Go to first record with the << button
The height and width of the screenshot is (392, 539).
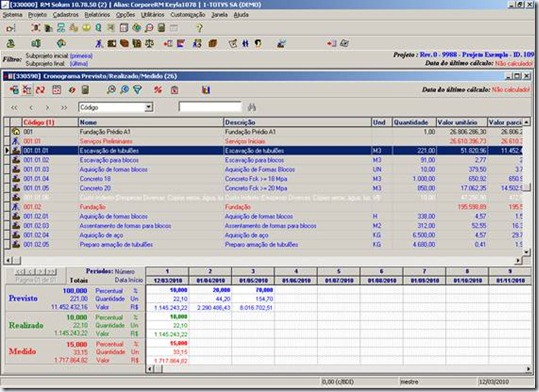pyautogui.click(x=14, y=108)
